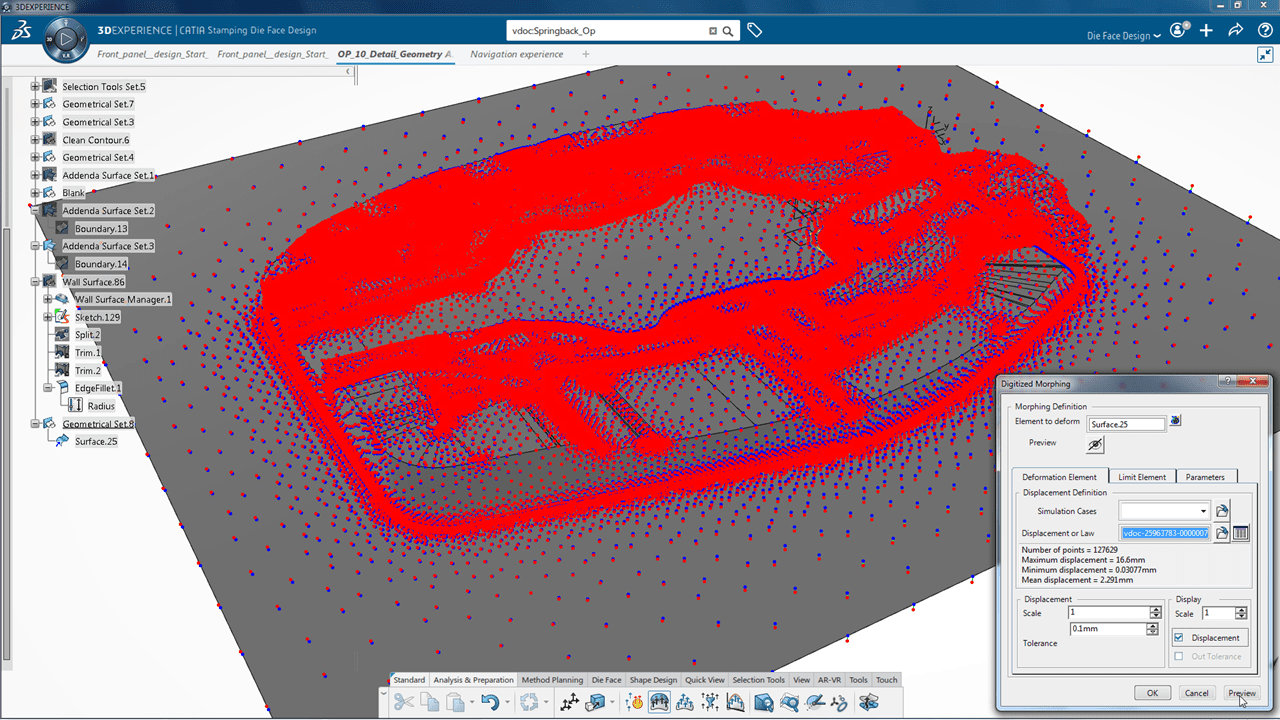The image size is (1280, 720).
Task: Click the Share arrow icon
Action: tap(1235, 31)
